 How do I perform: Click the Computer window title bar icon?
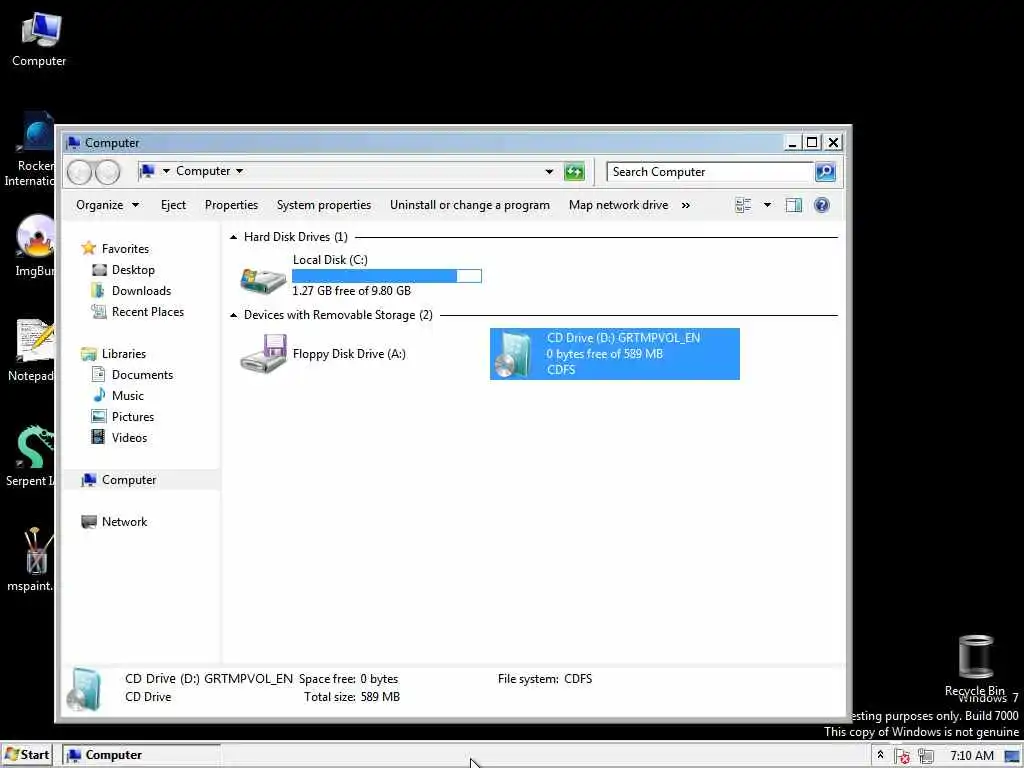tap(73, 142)
